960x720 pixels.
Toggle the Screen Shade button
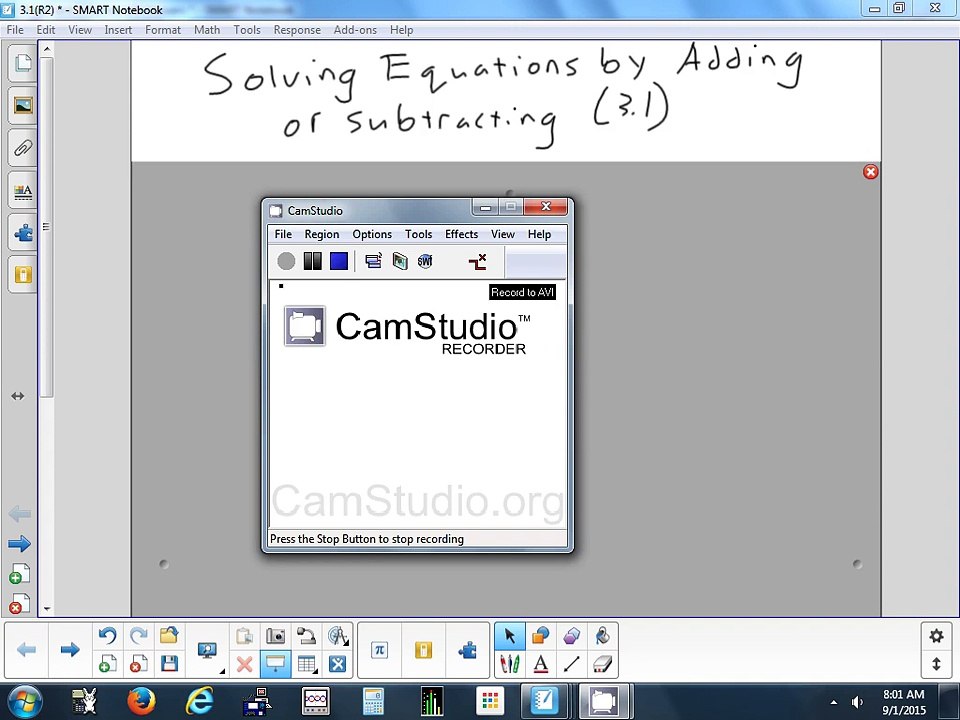tap(276, 664)
